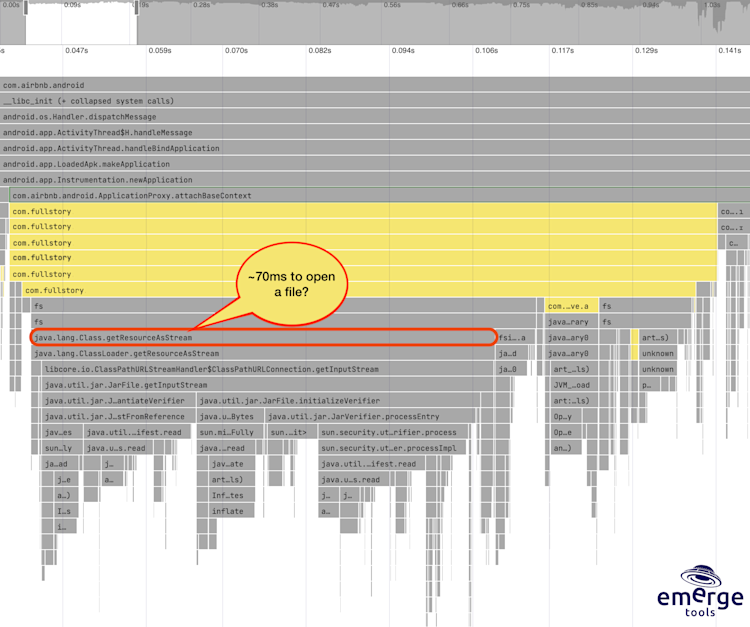750x627 pixels.
Task: Select the java…read frame
Action: coord(226,448)
